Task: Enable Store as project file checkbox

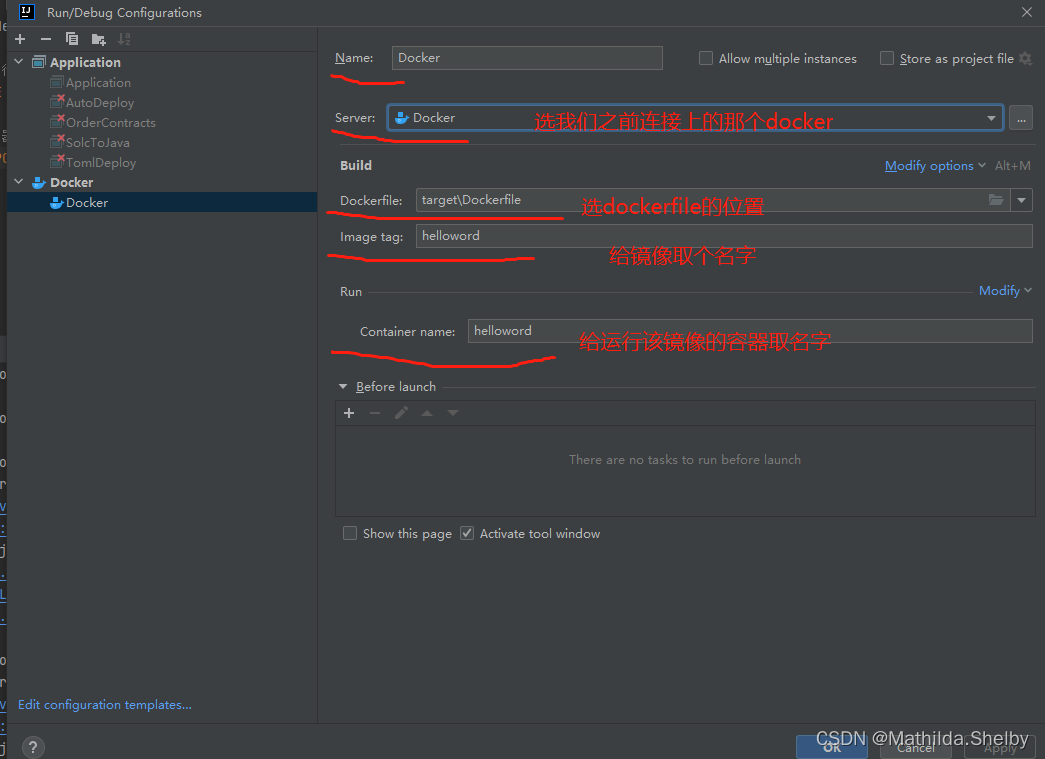Action: (x=887, y=58)
